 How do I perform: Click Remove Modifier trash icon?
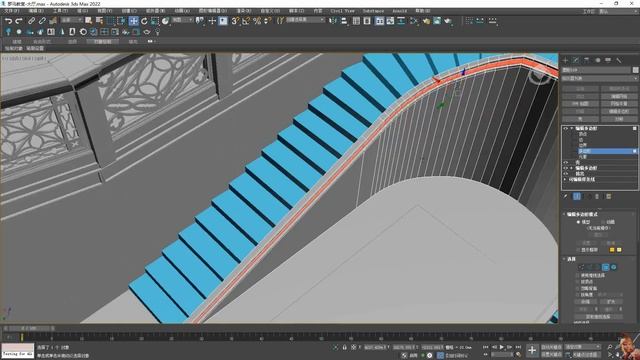point(597,196)
